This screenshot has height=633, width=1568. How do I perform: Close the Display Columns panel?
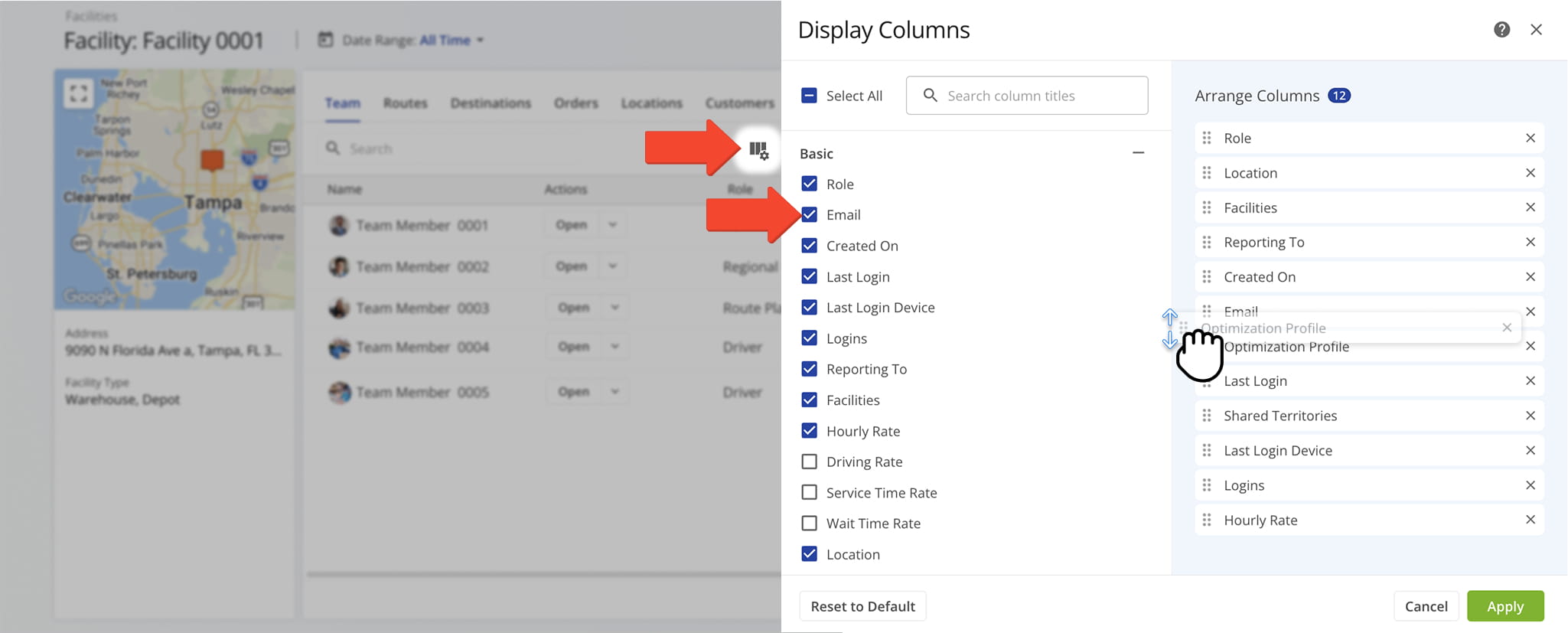1536,30
